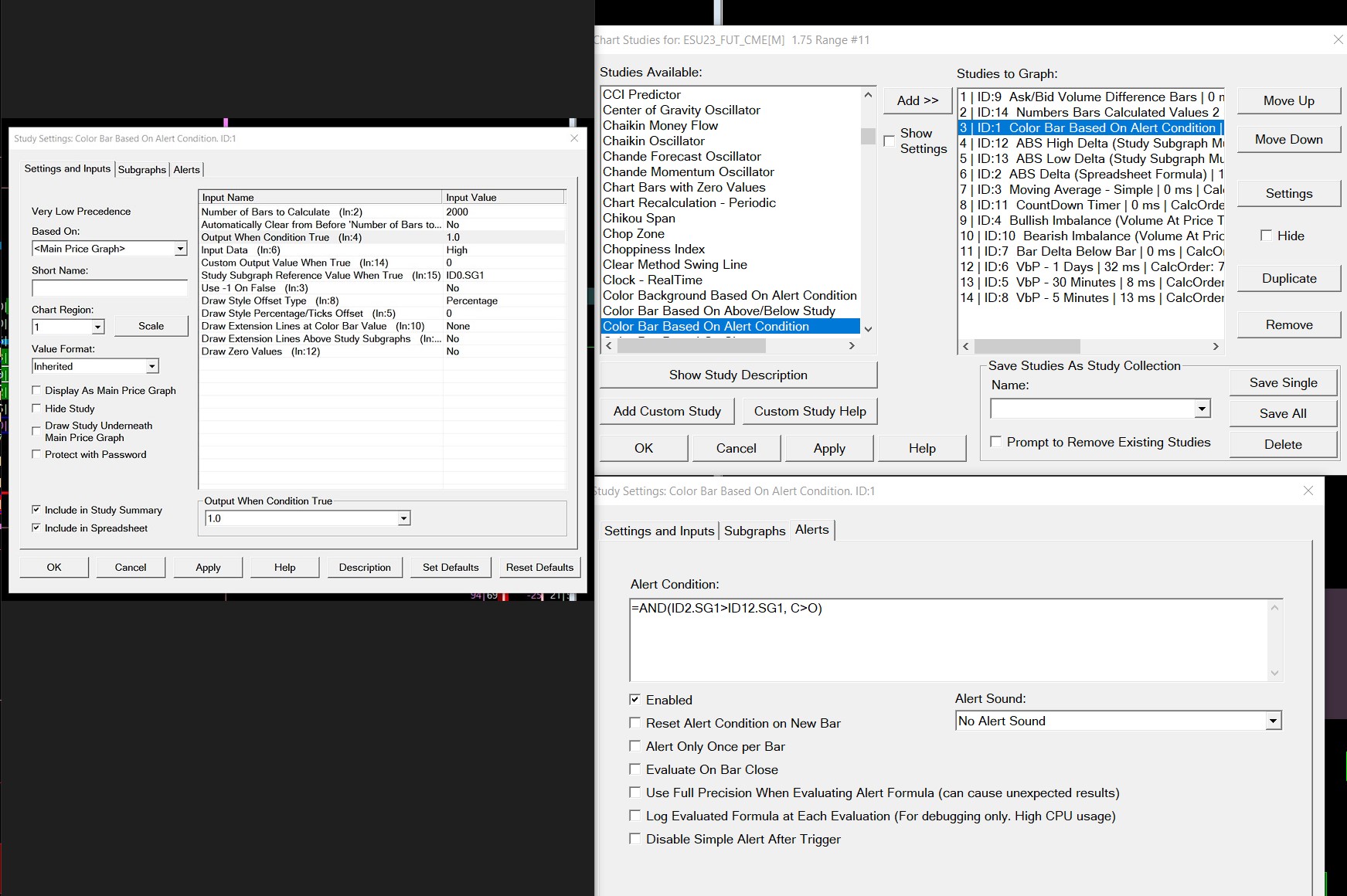
Task: Toggle the Show Settings checkbox
Action: click(889, 141)
